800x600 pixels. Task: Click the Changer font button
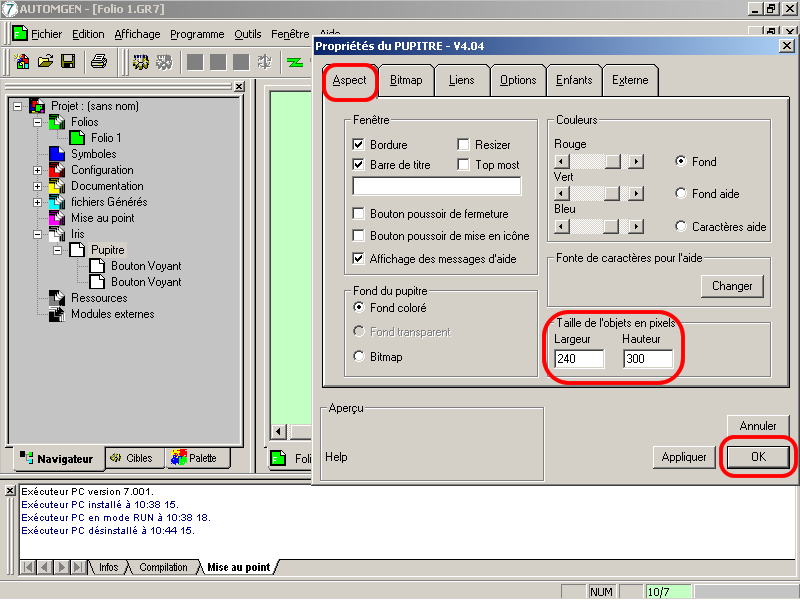click(x=732, y=286)
